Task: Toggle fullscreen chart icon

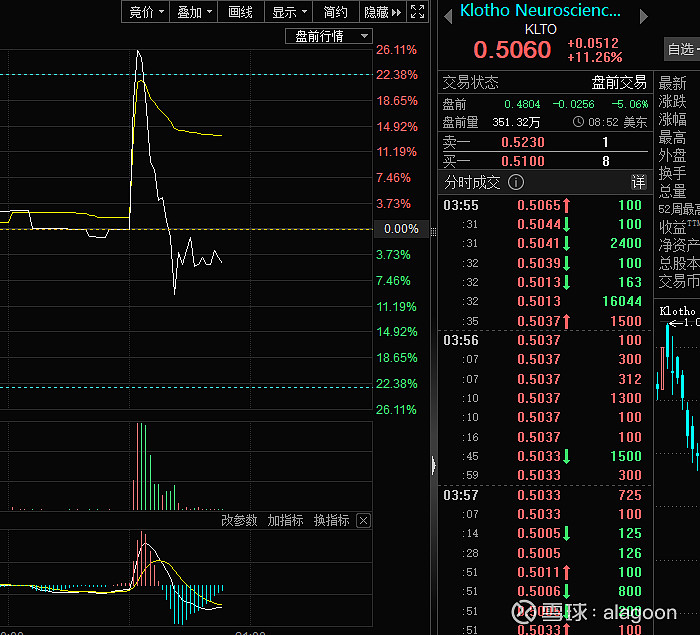Action: tap(417, 12)
